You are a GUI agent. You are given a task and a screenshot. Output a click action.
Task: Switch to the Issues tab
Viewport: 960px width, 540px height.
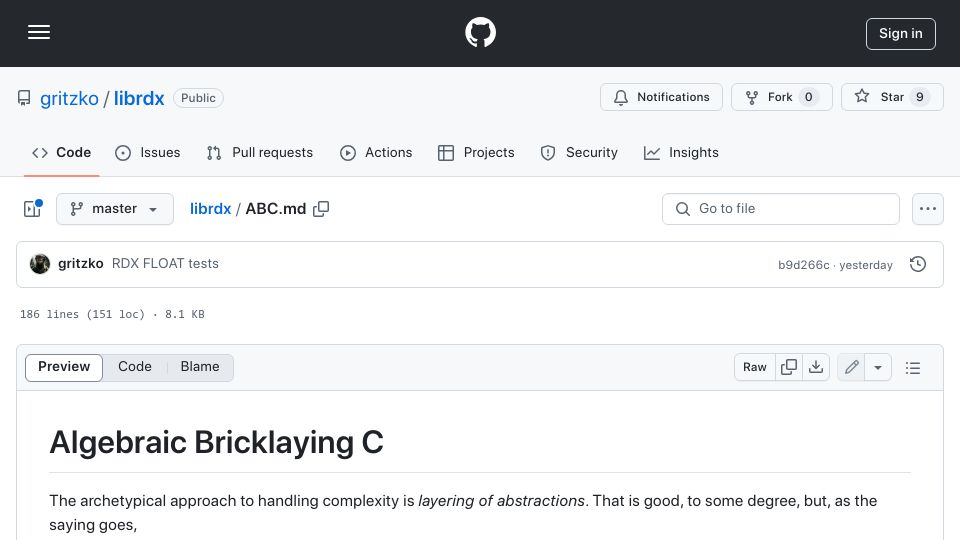[148, 152]
